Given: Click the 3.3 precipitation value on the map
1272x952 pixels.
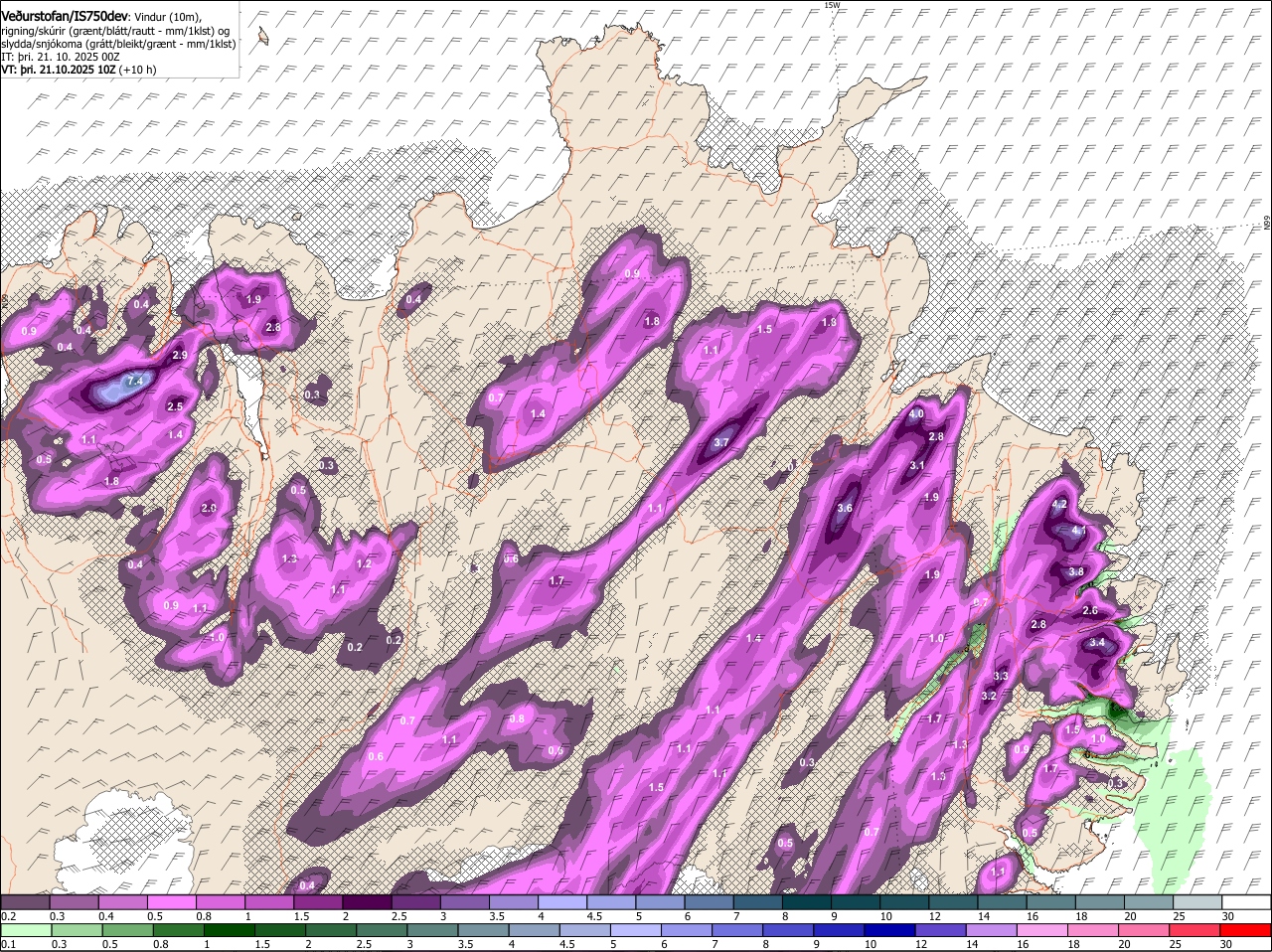Looking at the screenshot, I should pos(1002,677).
